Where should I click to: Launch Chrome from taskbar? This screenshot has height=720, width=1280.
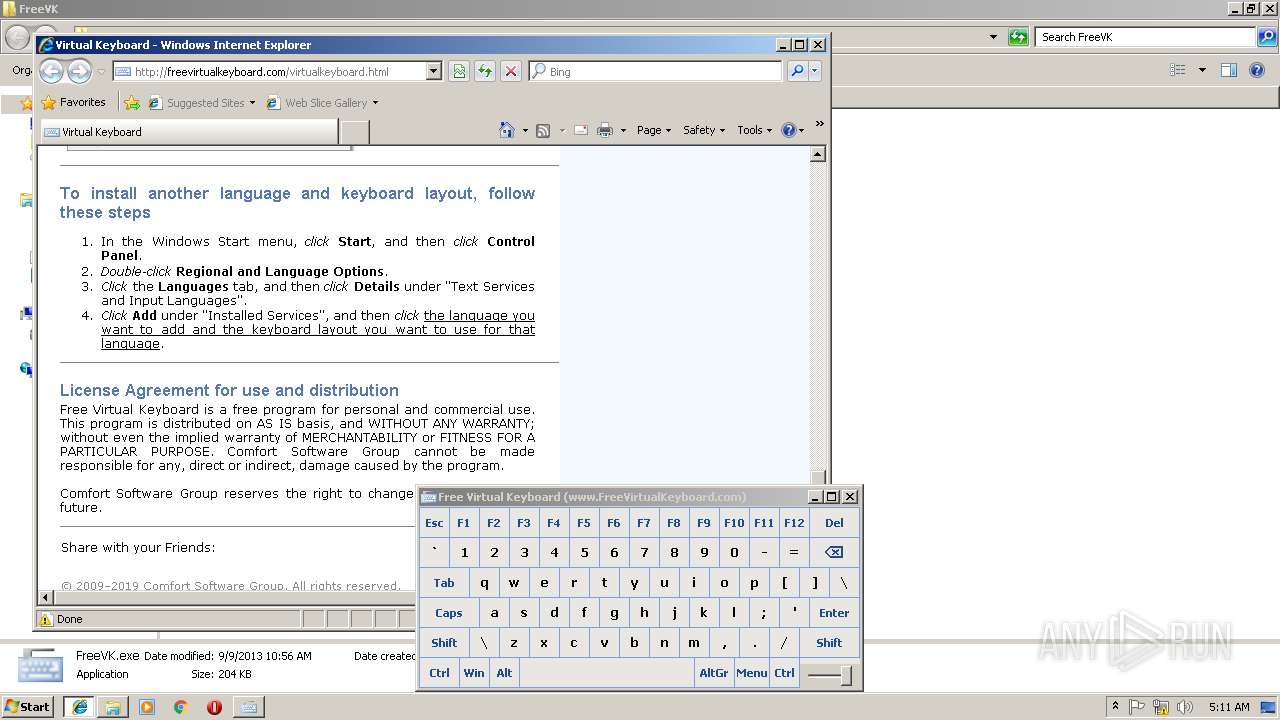click(x=180, y=707)
